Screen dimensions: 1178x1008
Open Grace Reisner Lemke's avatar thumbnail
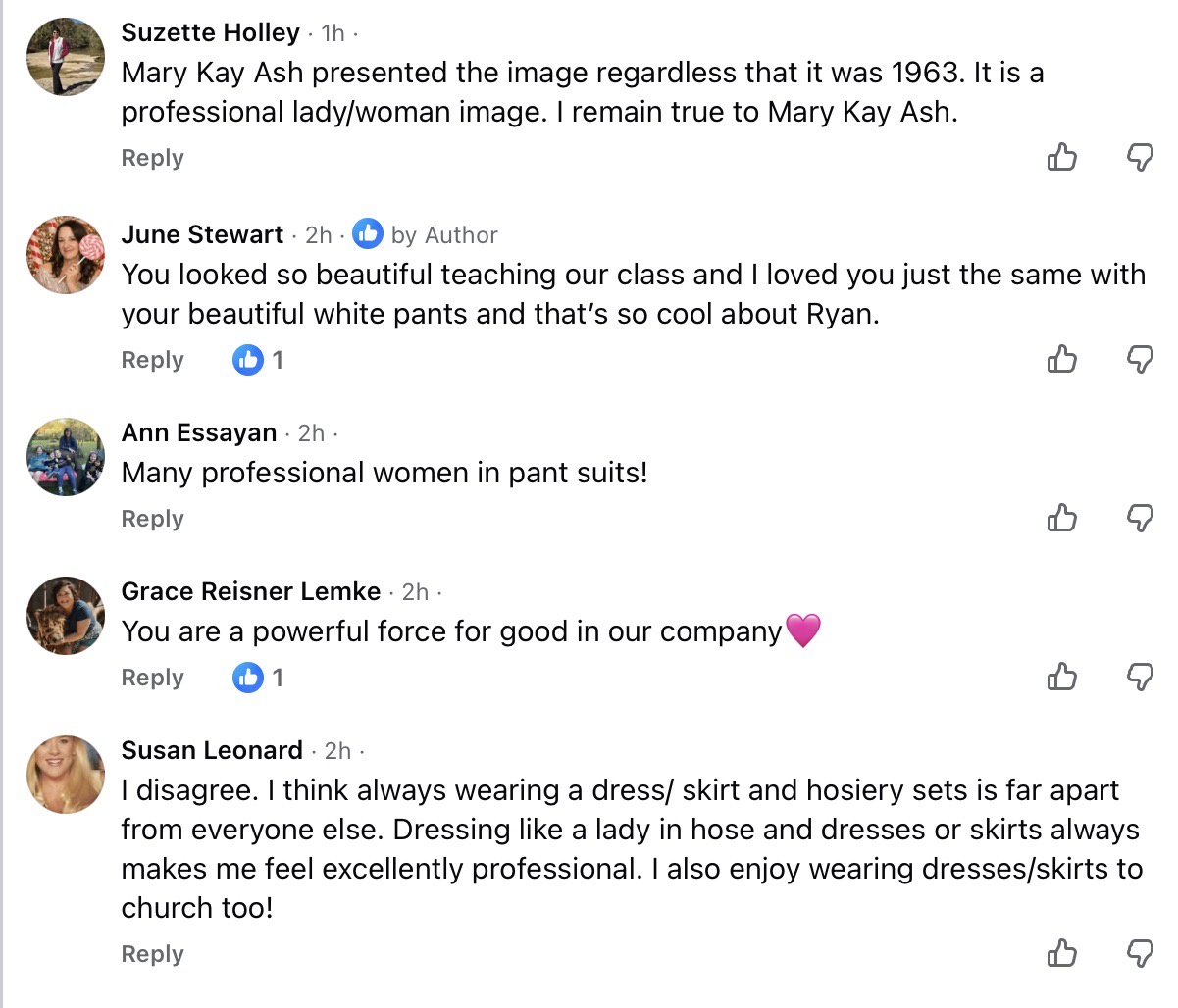[x=66, y=615]
